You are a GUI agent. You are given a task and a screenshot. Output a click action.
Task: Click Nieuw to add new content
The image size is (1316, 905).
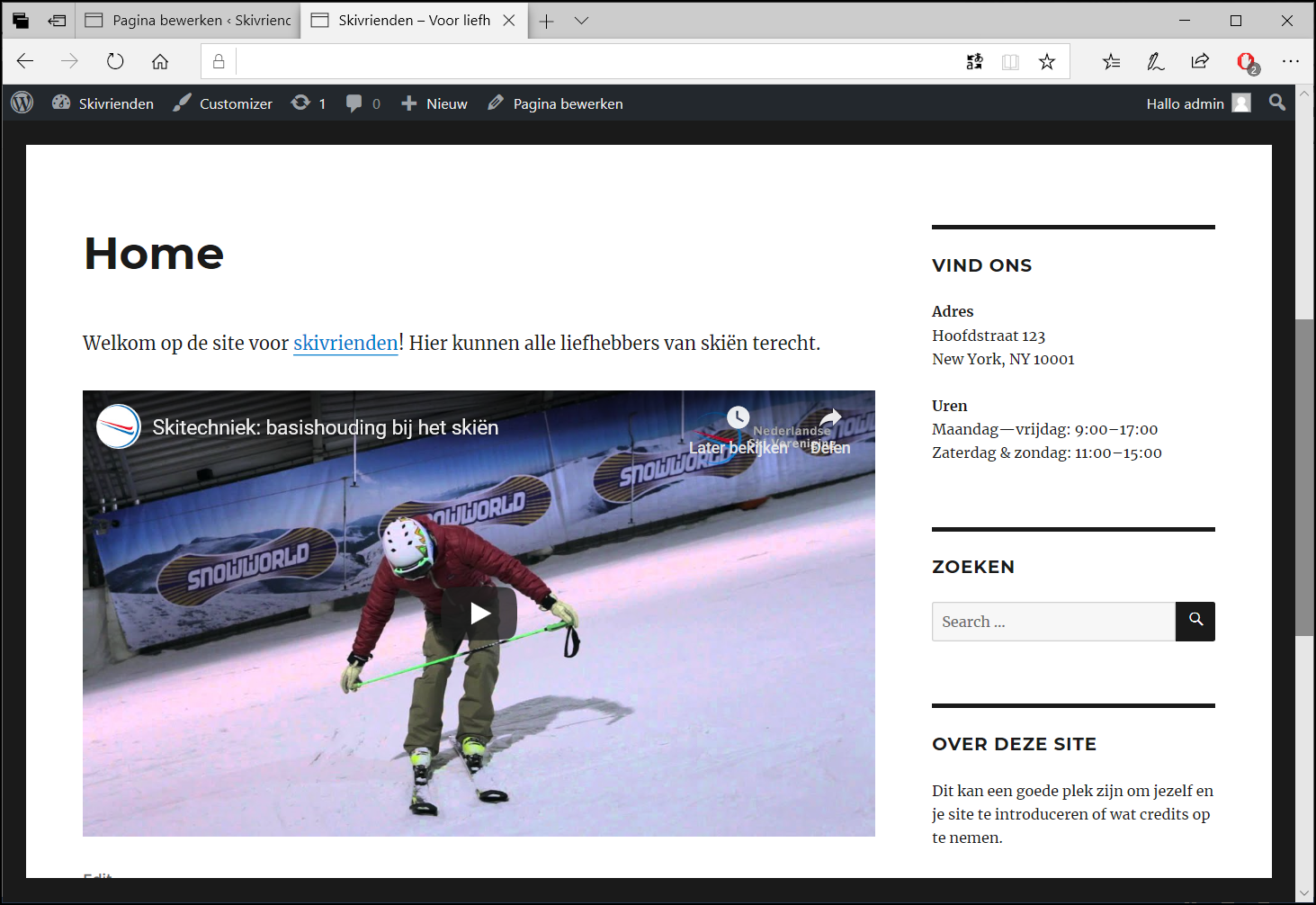(434, 103)
